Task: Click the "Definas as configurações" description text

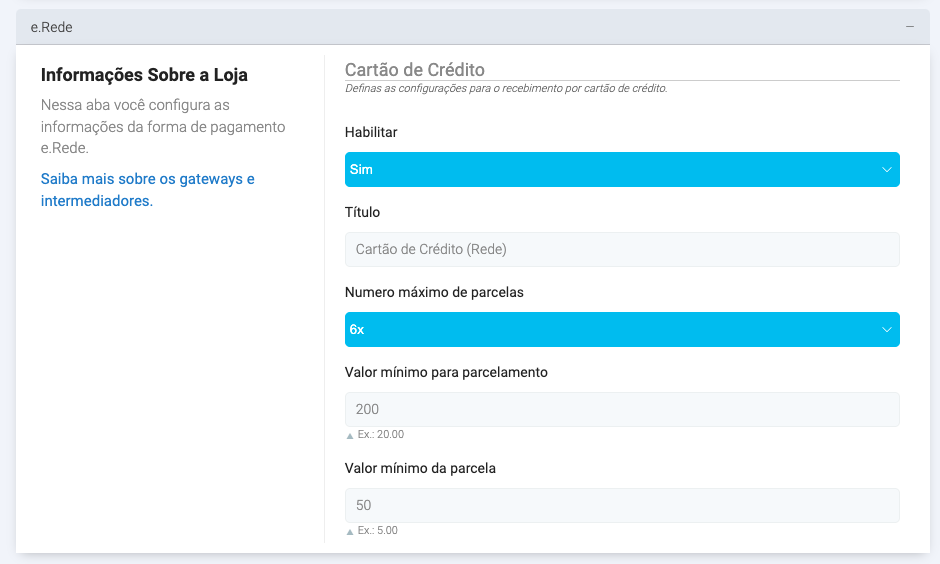Action: pyautogui.click(x=505, y=89)
